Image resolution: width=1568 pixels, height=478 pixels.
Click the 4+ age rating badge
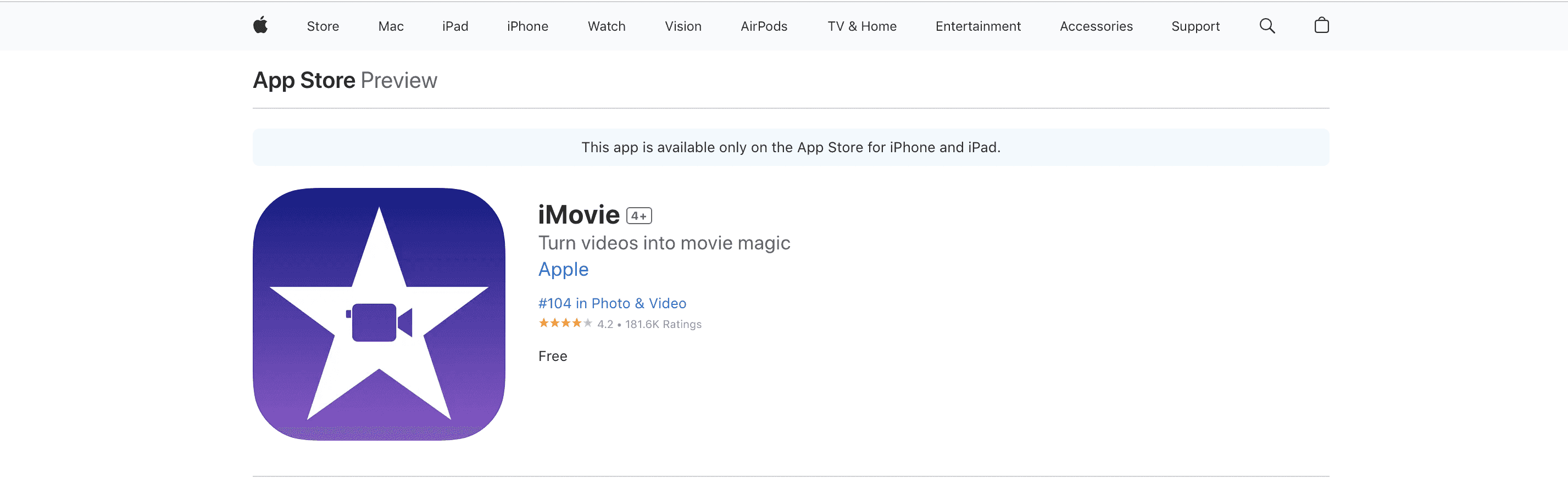(638, 215)
